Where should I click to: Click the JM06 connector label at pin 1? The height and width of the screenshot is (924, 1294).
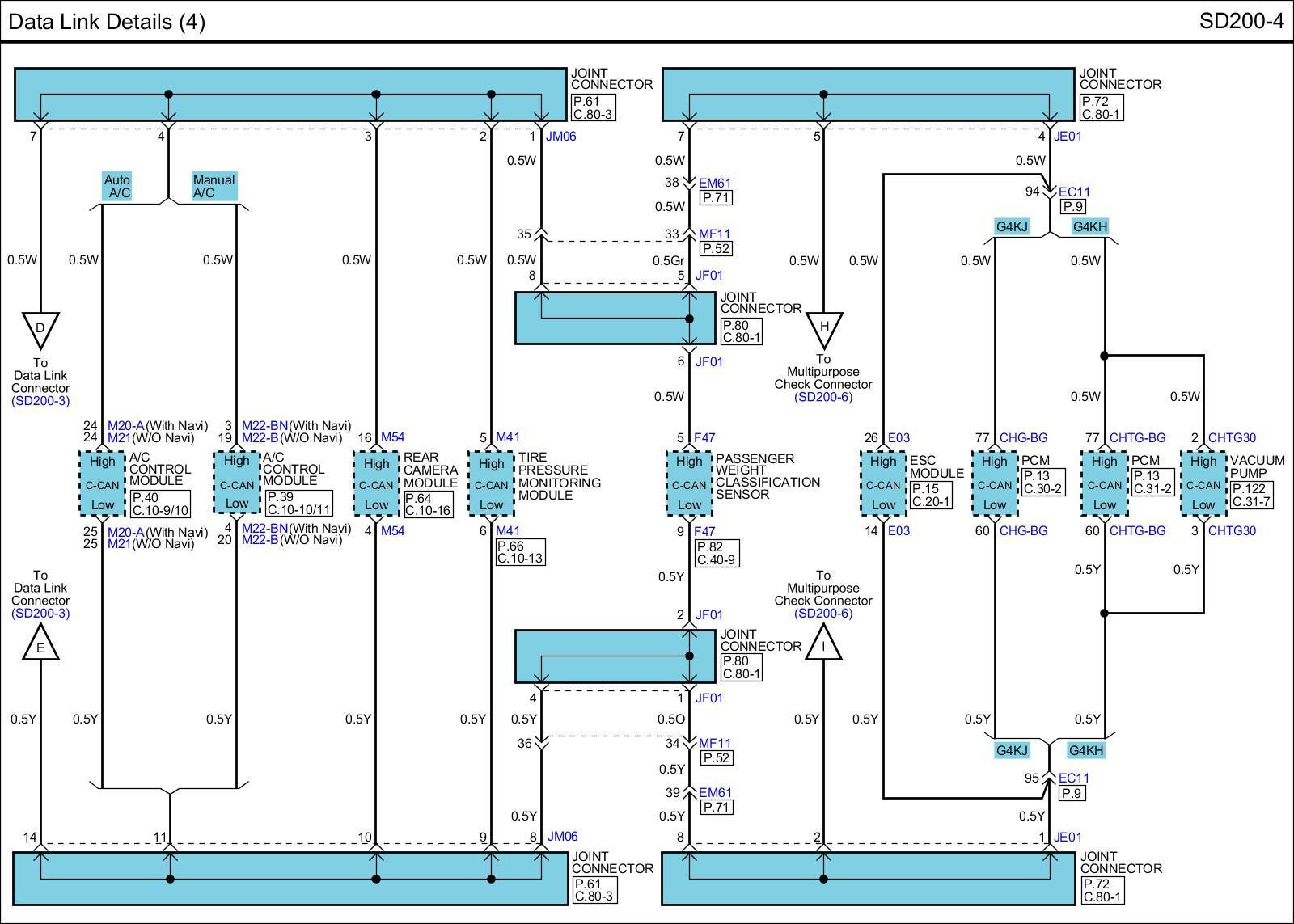coord(560,137)
